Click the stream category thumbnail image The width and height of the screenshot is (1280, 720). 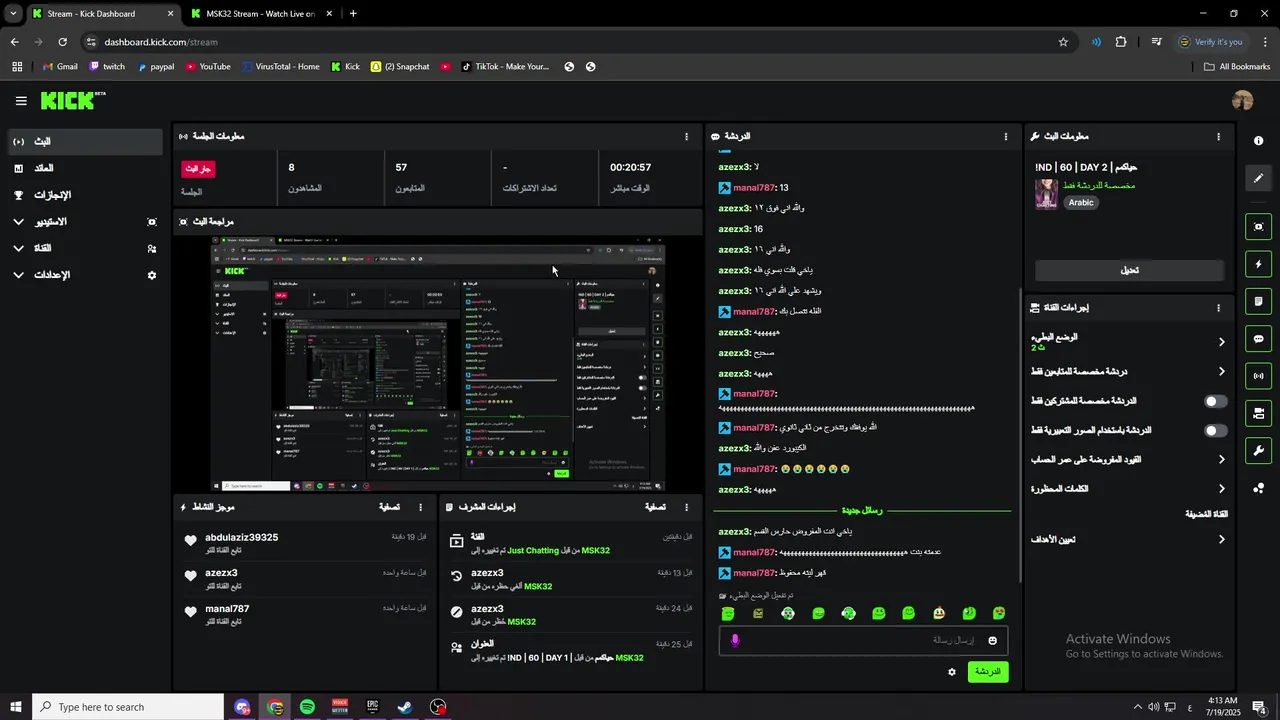point(1046,194)
